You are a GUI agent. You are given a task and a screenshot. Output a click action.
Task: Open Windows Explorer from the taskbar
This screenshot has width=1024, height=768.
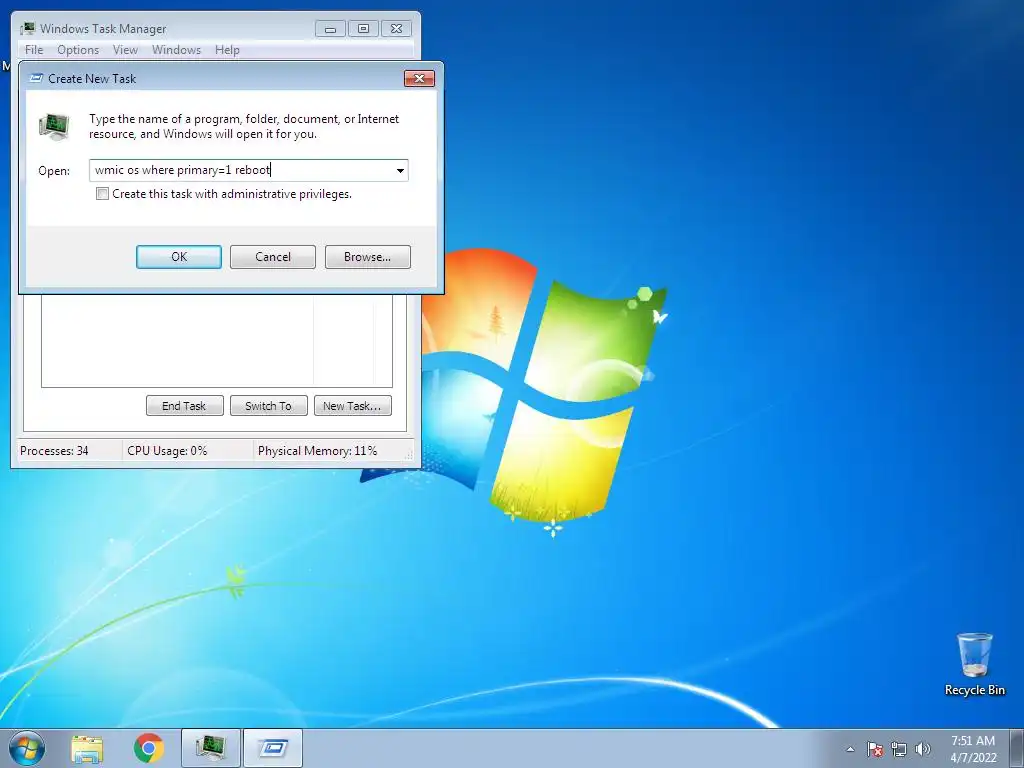pyautogui.click(x=87, y=749)
